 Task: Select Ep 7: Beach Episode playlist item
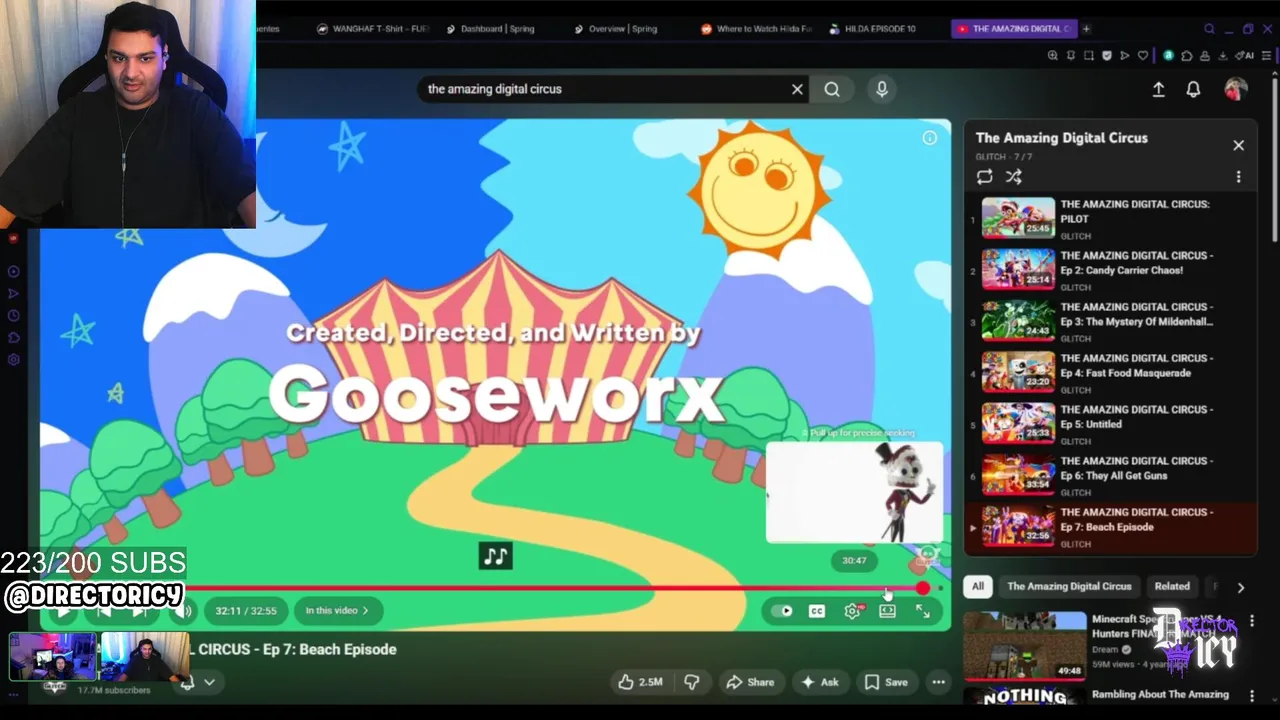point(1110,526)
